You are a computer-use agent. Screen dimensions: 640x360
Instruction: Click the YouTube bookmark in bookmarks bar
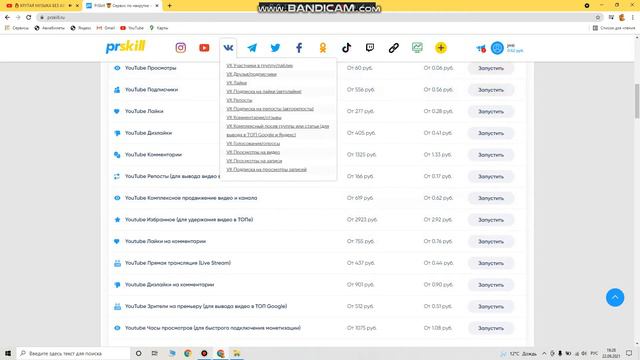click(x=132, y=28)
